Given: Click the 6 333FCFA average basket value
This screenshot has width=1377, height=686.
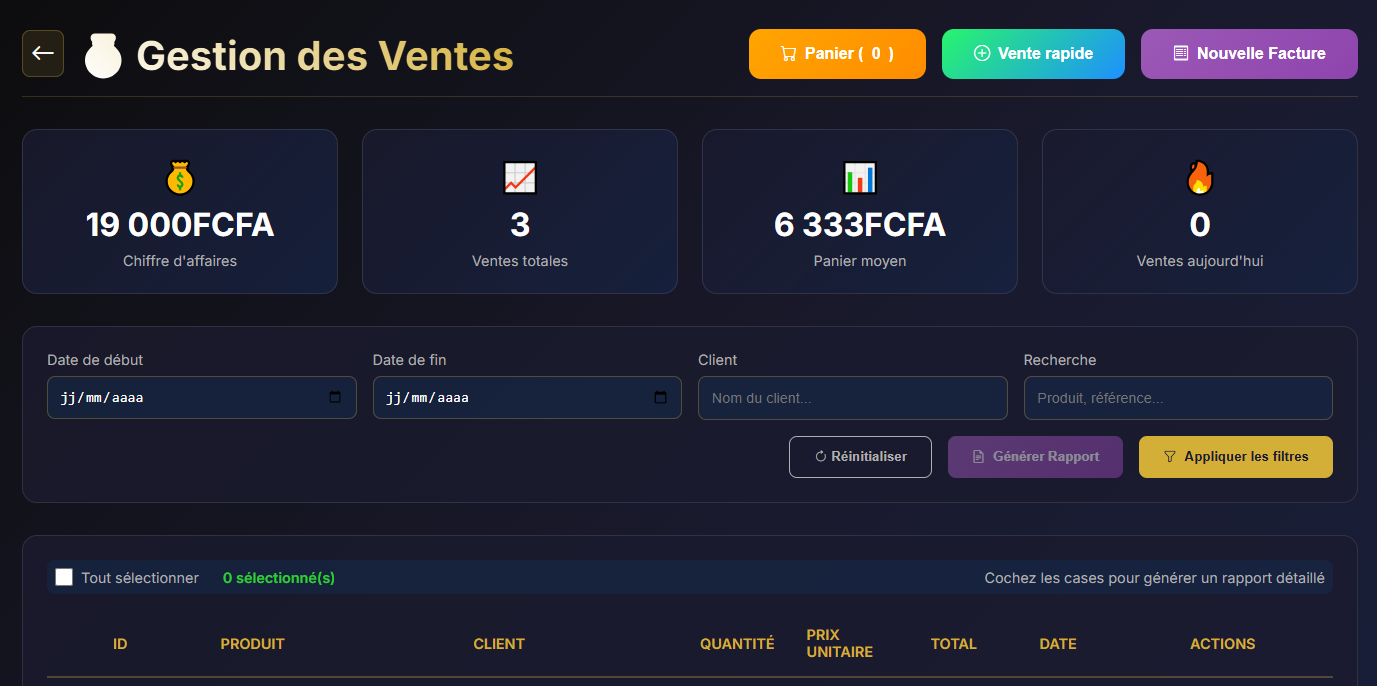Looking at the screenshot, I should [860, 225].
